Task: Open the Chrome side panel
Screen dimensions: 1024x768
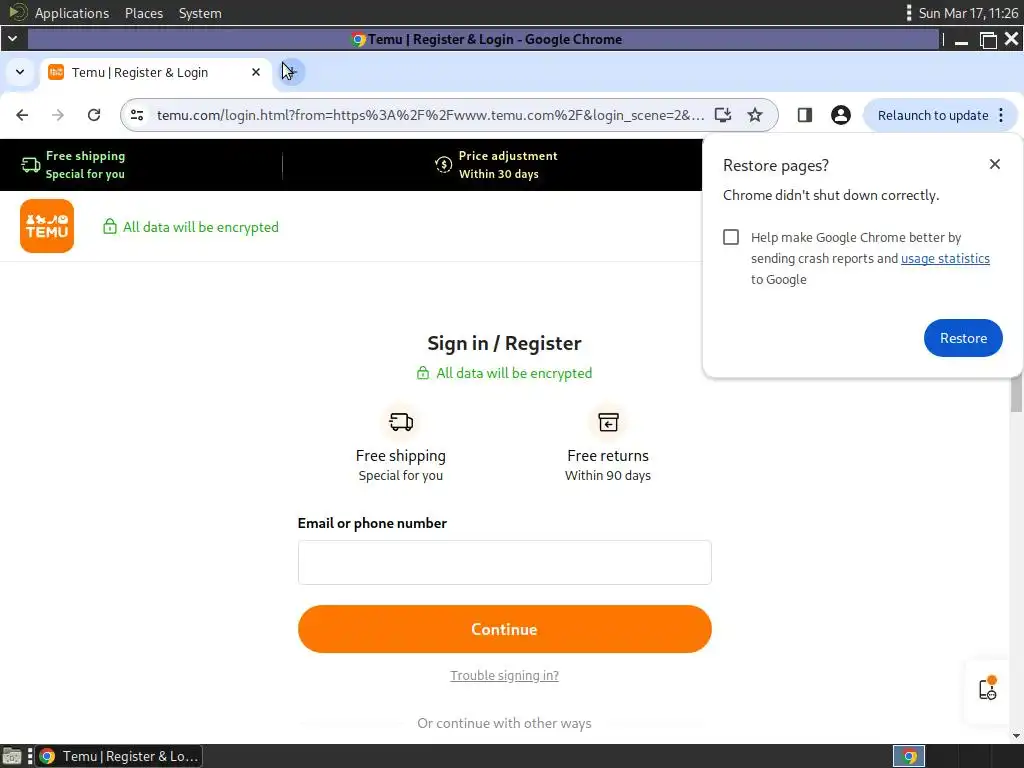Action: [805, 115]
